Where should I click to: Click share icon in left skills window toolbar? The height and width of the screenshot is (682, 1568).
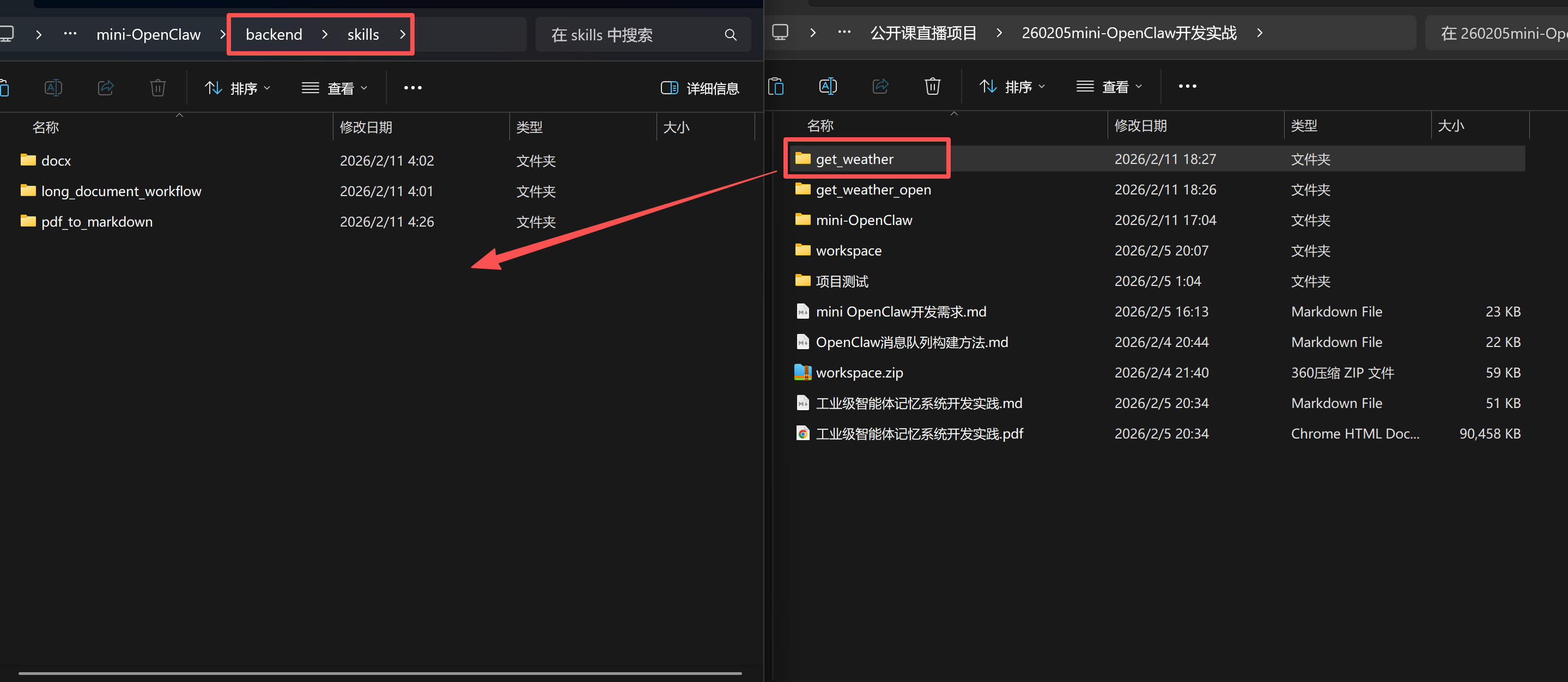(106, 88)
